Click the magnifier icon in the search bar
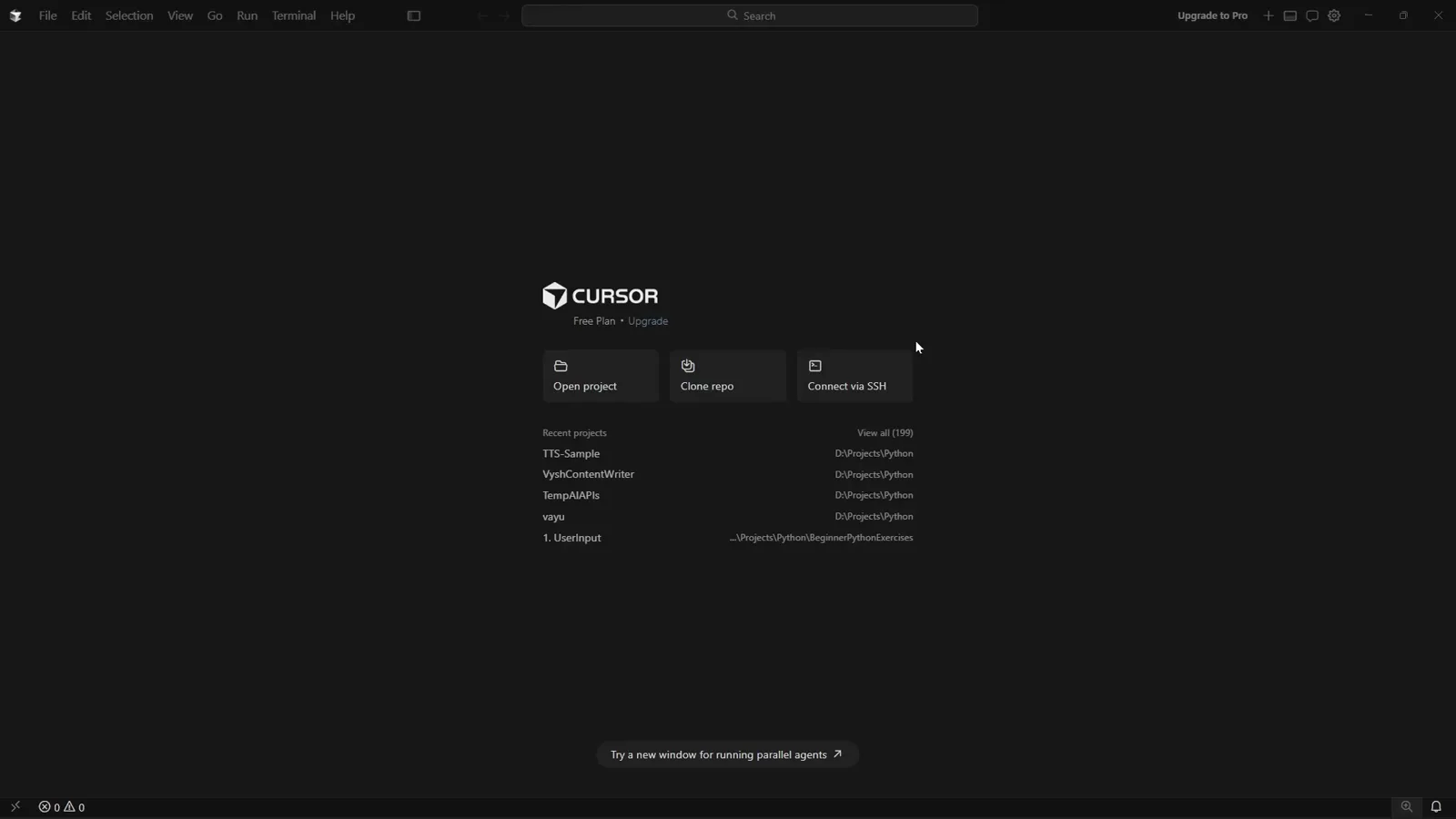This screenshot has width=1456, height=819. [732, 15]
